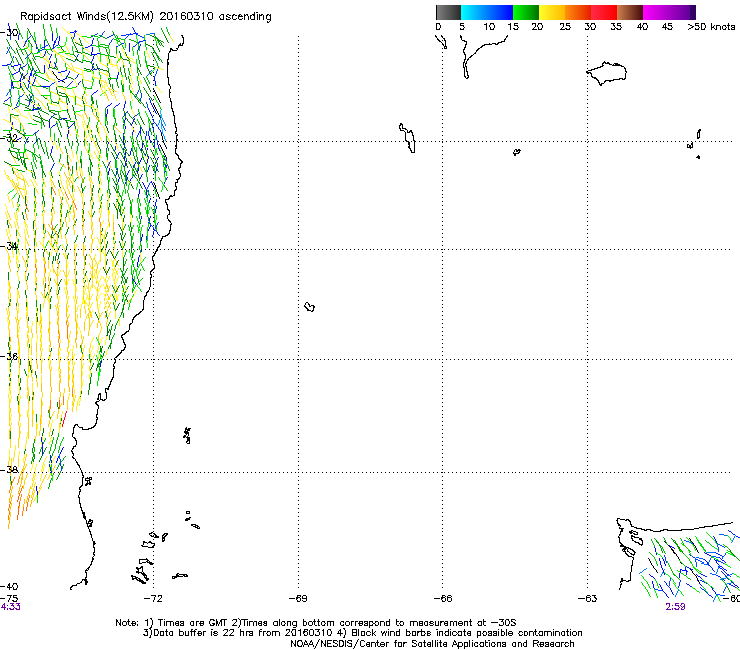The height and width of the screenshot is (650, 740).
Task: Click the chart title 'Rapidsact Winds(12.5KM) 20160310 ascending'
Action: tap(146, 17)
